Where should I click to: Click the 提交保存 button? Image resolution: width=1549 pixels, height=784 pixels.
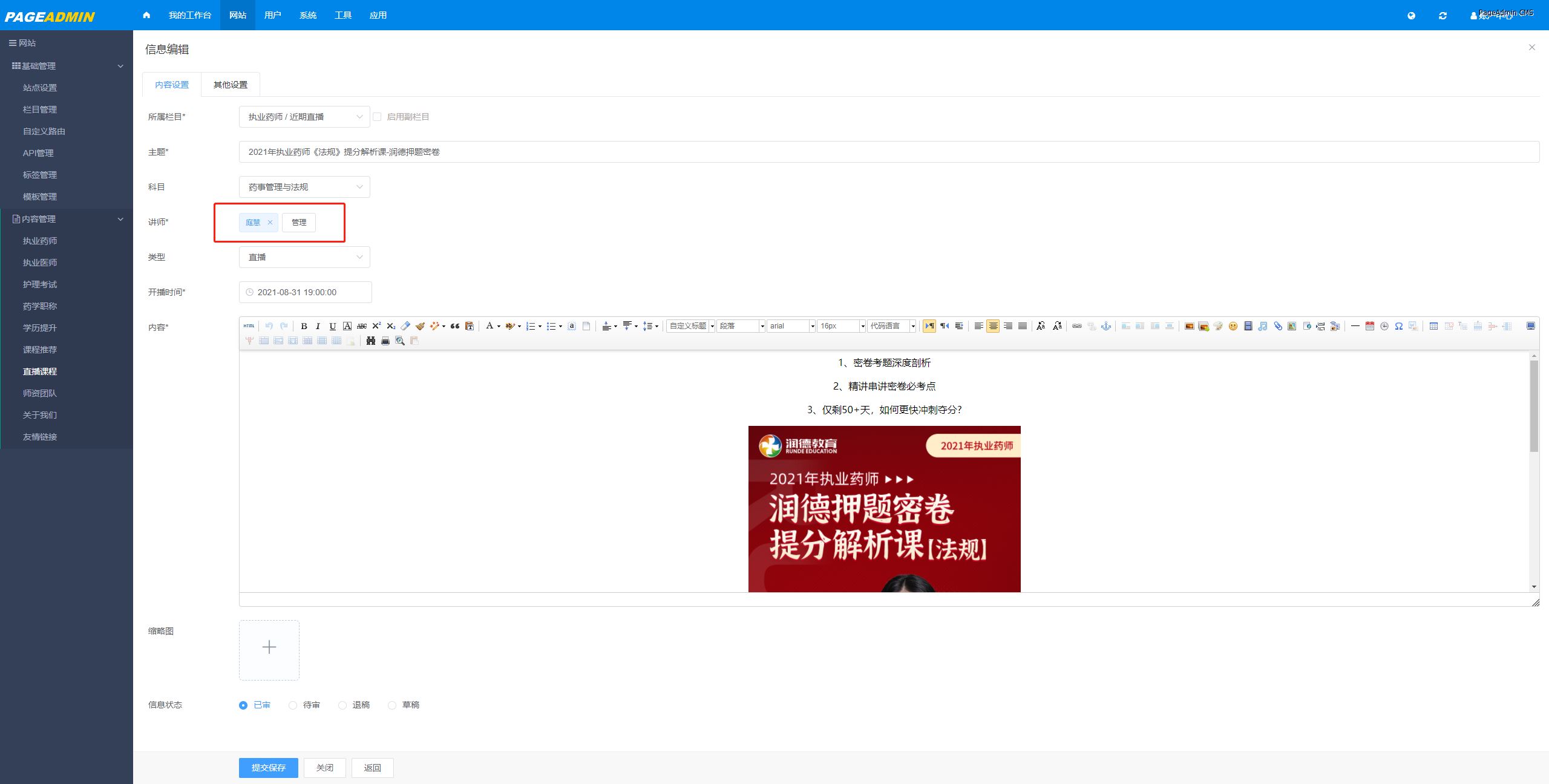(269, 768)
